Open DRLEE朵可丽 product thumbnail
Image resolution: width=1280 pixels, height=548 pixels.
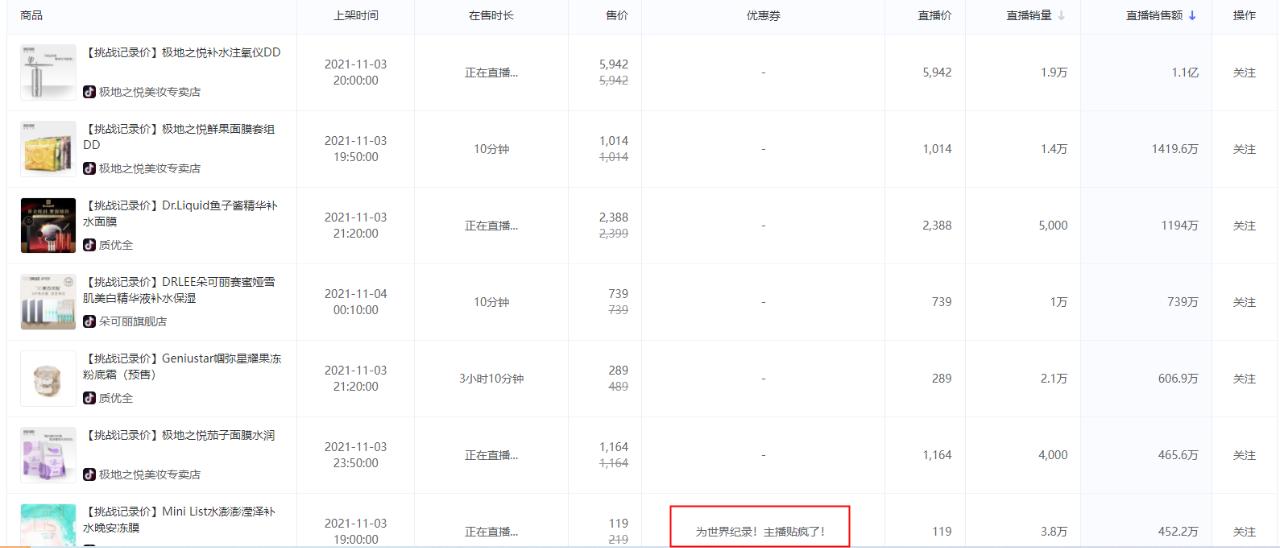[48, 302]
